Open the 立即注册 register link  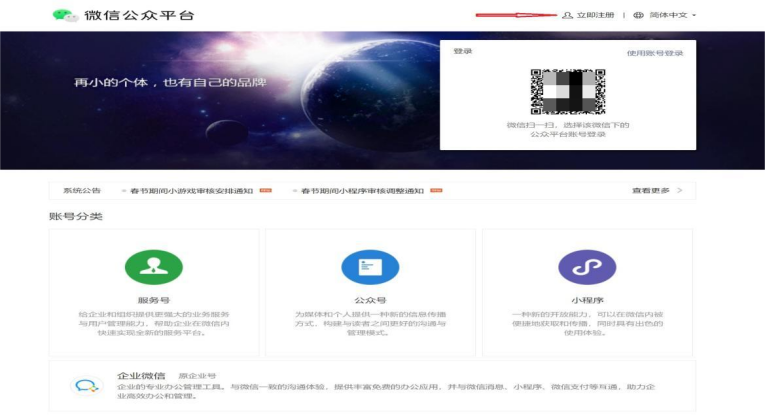[595, 15]
